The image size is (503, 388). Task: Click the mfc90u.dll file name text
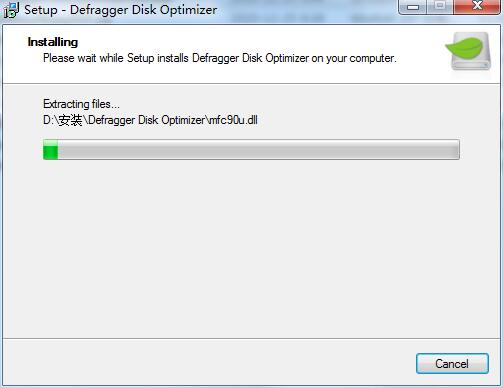(x=233, y=120)
